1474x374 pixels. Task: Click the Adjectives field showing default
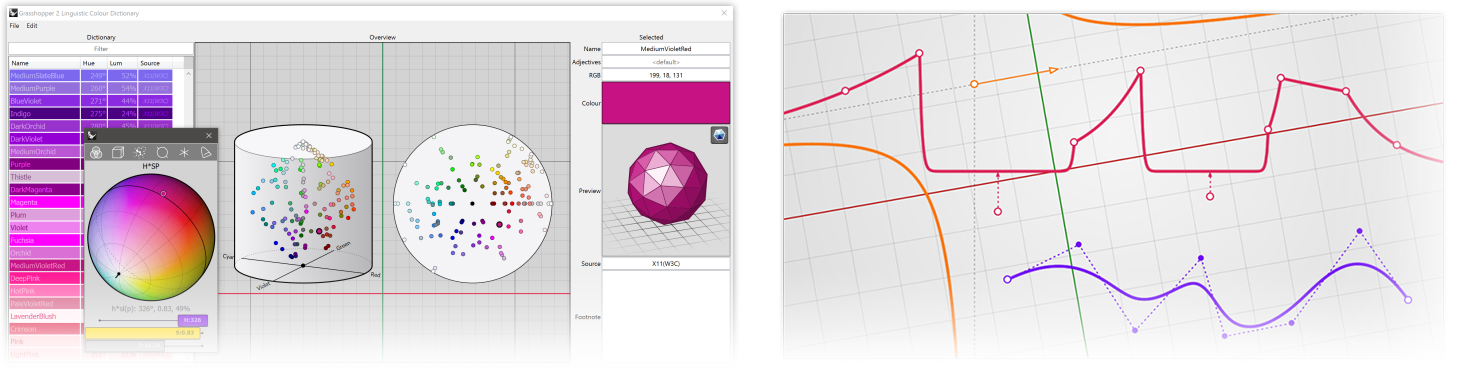(x=666, y=62)
